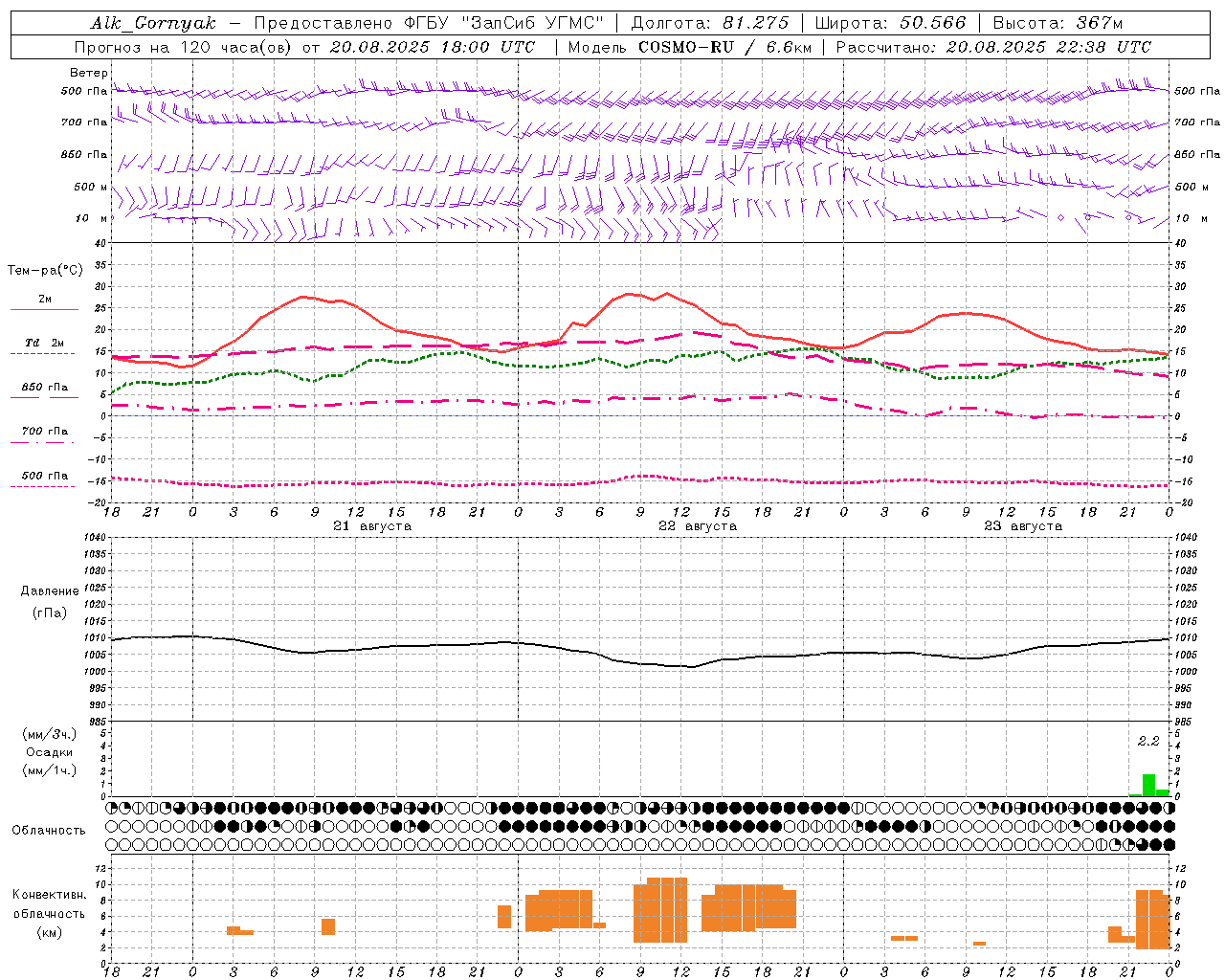Click the Долгота: 81.275 header value
The height and width of the screenshot is (980, 1225).
coord(710,23)
